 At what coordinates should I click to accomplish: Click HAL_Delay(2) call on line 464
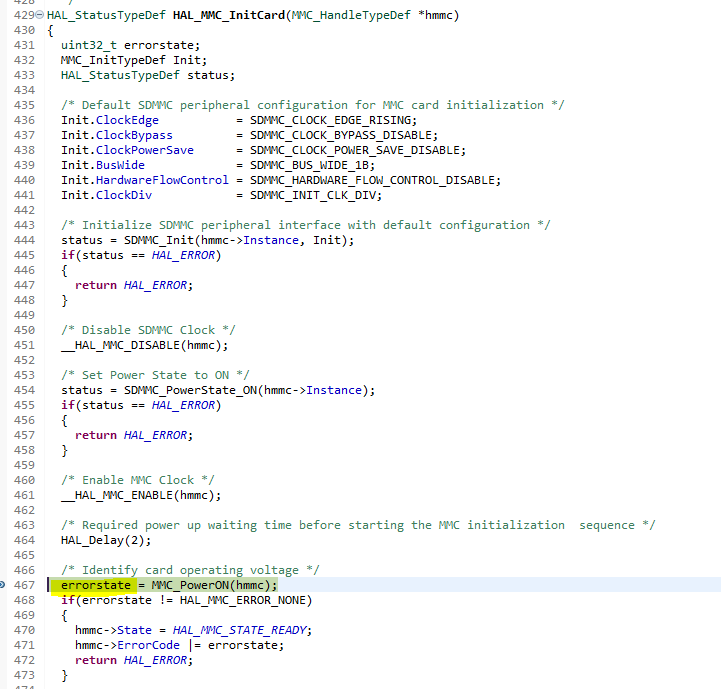point(103,540)
